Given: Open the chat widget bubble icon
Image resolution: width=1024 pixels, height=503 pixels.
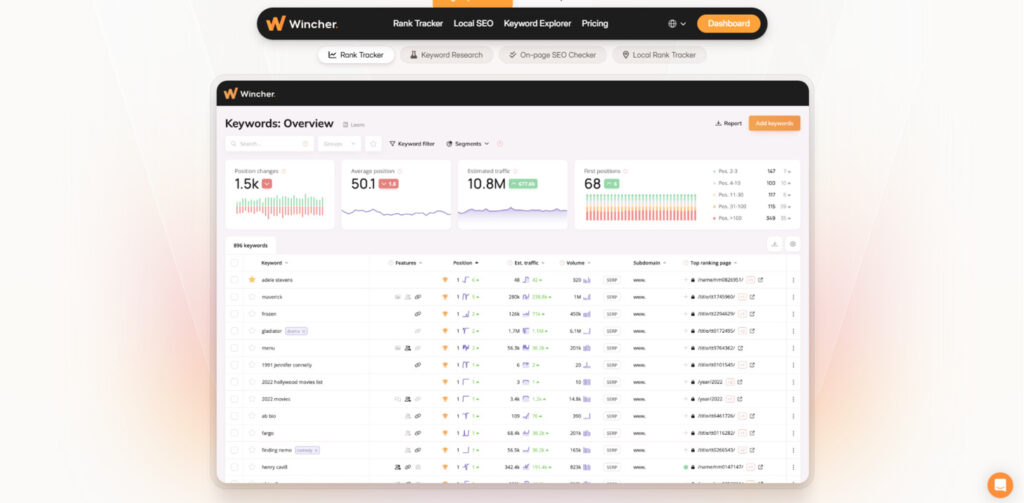Looking at the screenshot, I should 1000,485.
